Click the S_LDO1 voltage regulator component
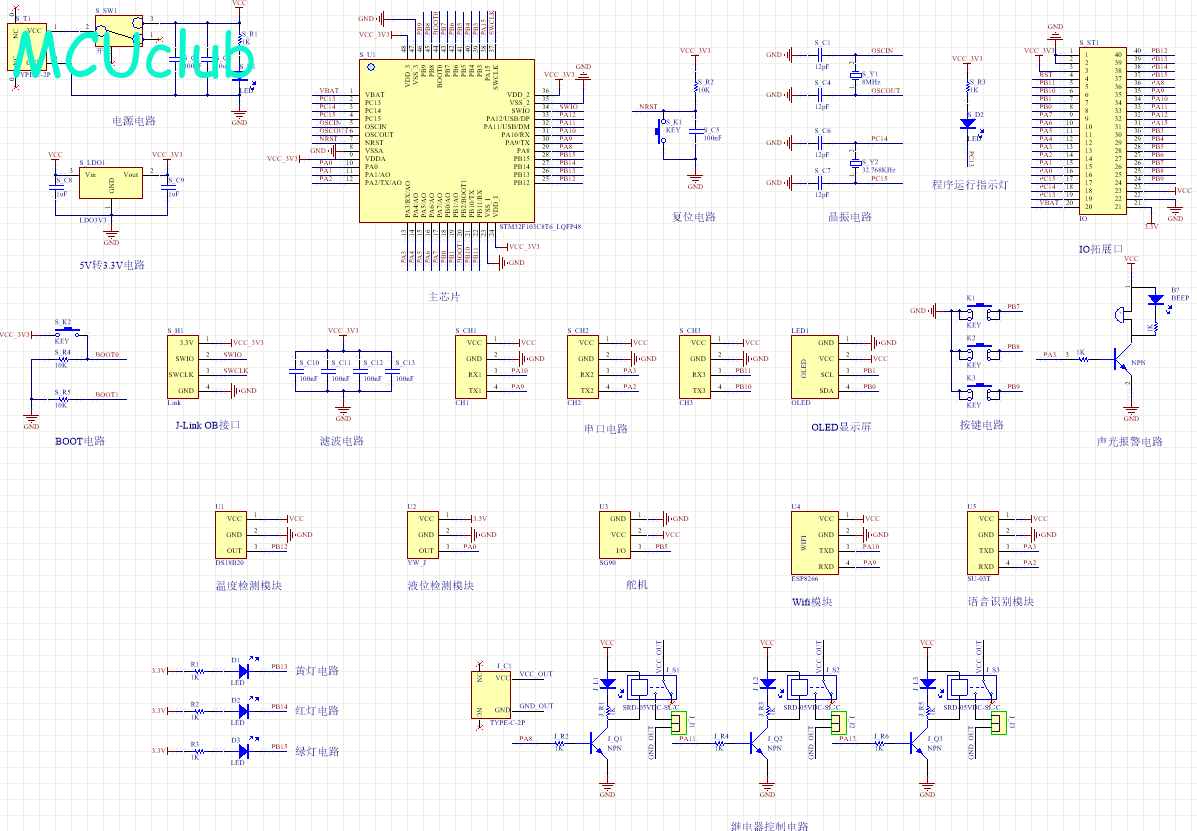The height and width of the screenshot is (831, 1197). tap(111, 183)
